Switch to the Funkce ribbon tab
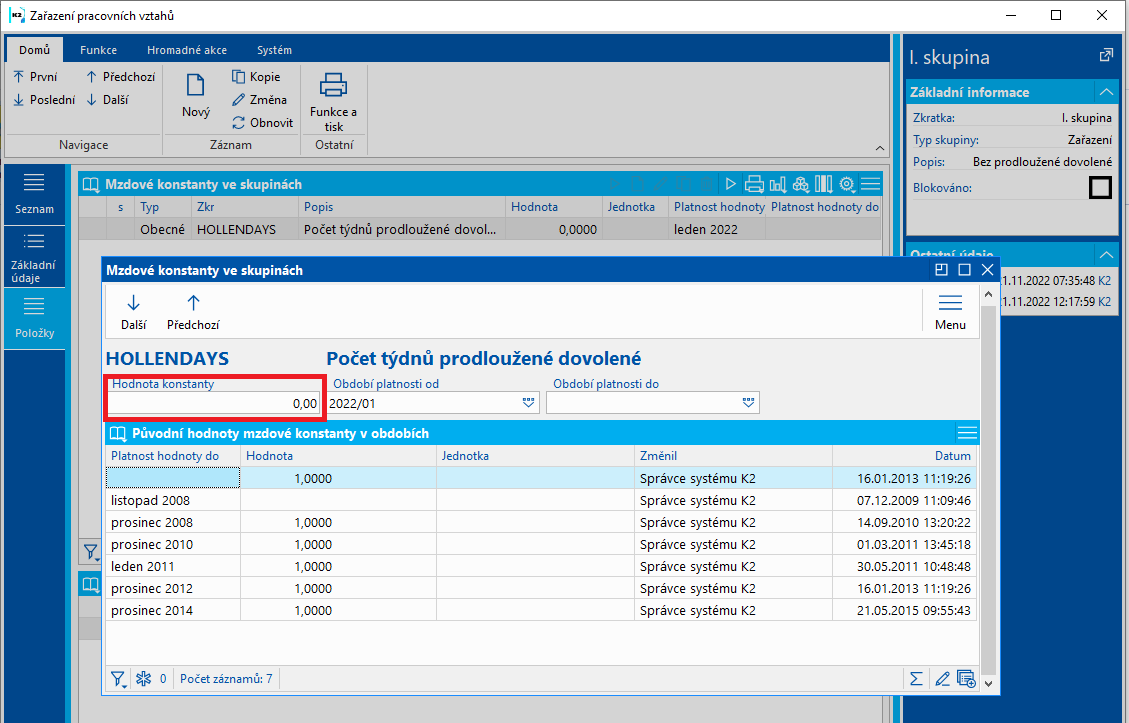The image size is (1129, 723). coord(99,50)
